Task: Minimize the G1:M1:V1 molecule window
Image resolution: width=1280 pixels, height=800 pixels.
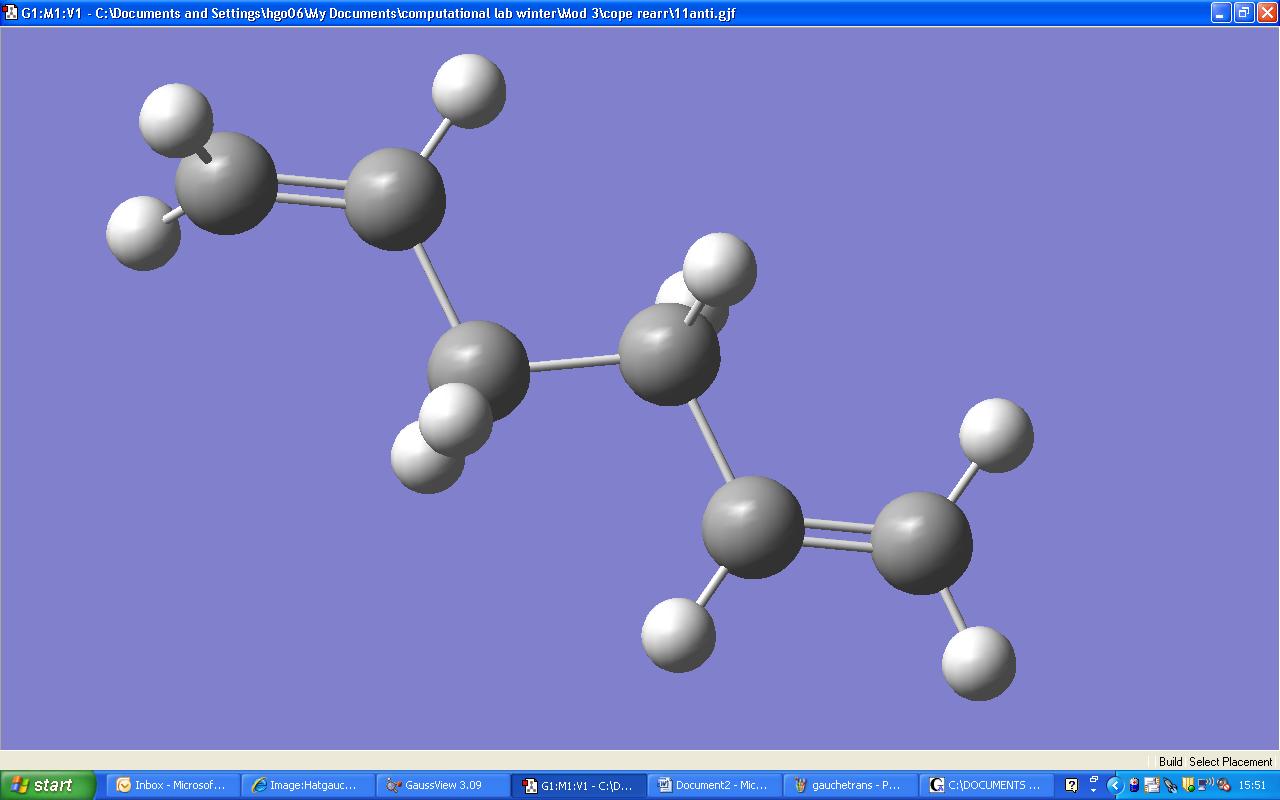Action: click(1221, 13)
